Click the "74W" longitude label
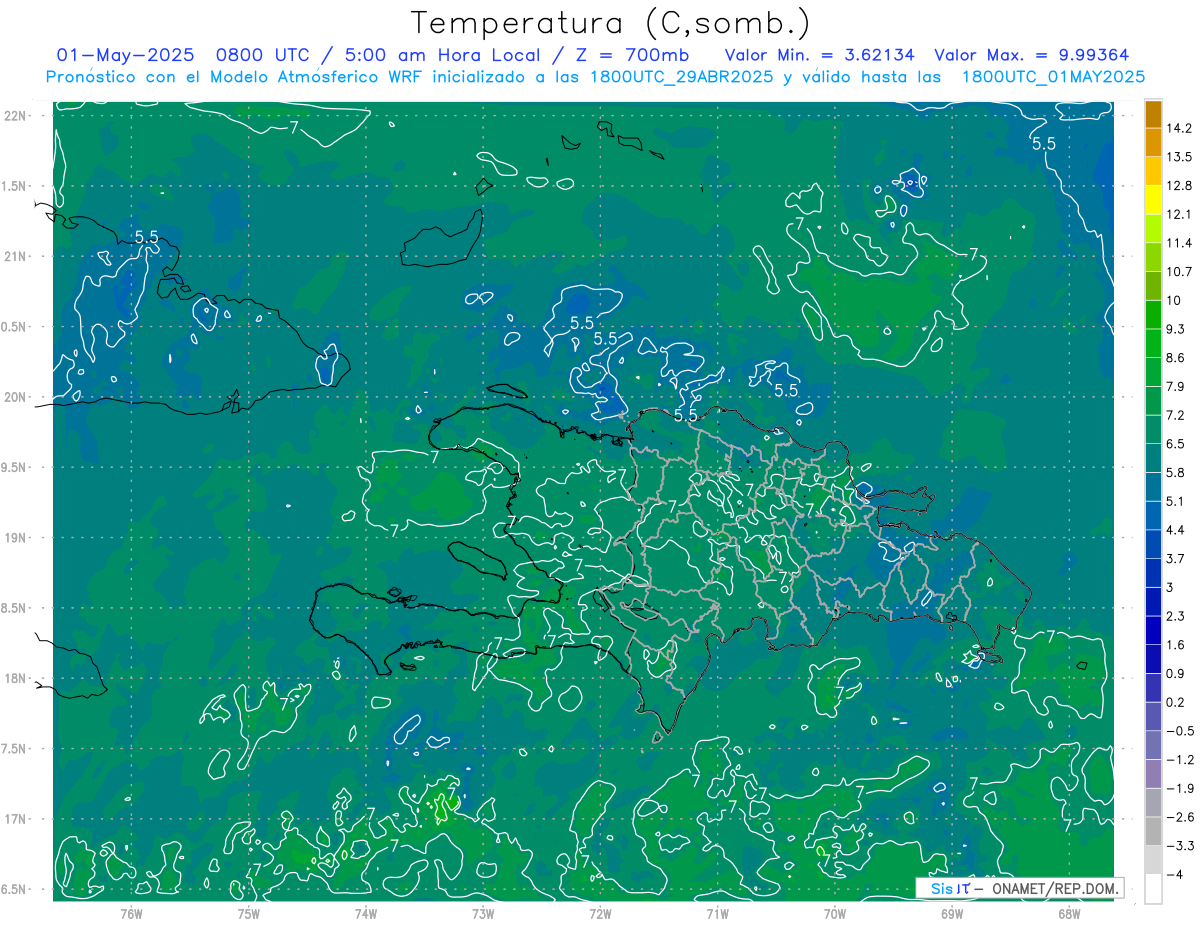The image size is (1200, 927). point(365,913)
